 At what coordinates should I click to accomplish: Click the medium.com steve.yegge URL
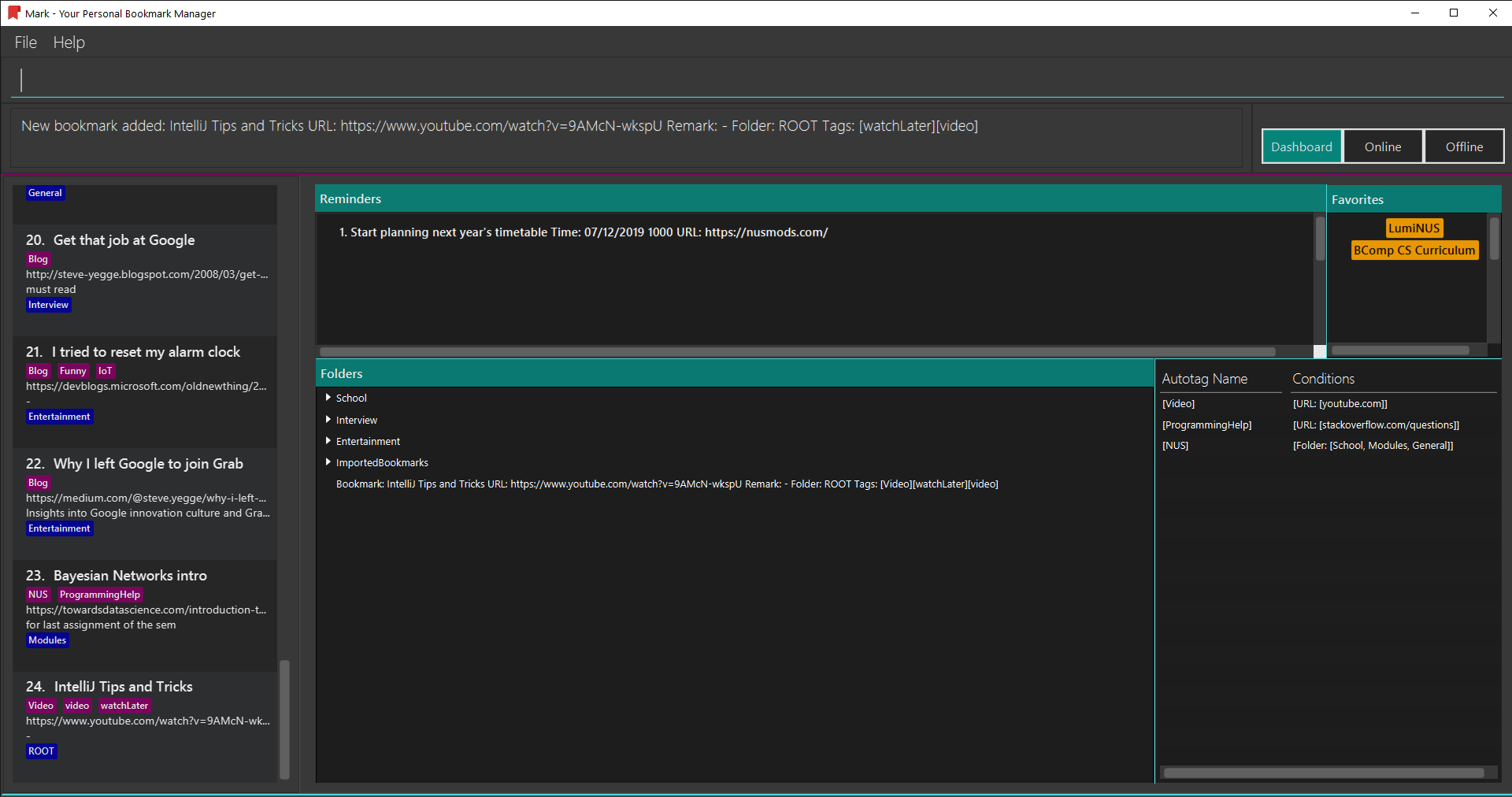click(146, 499)
